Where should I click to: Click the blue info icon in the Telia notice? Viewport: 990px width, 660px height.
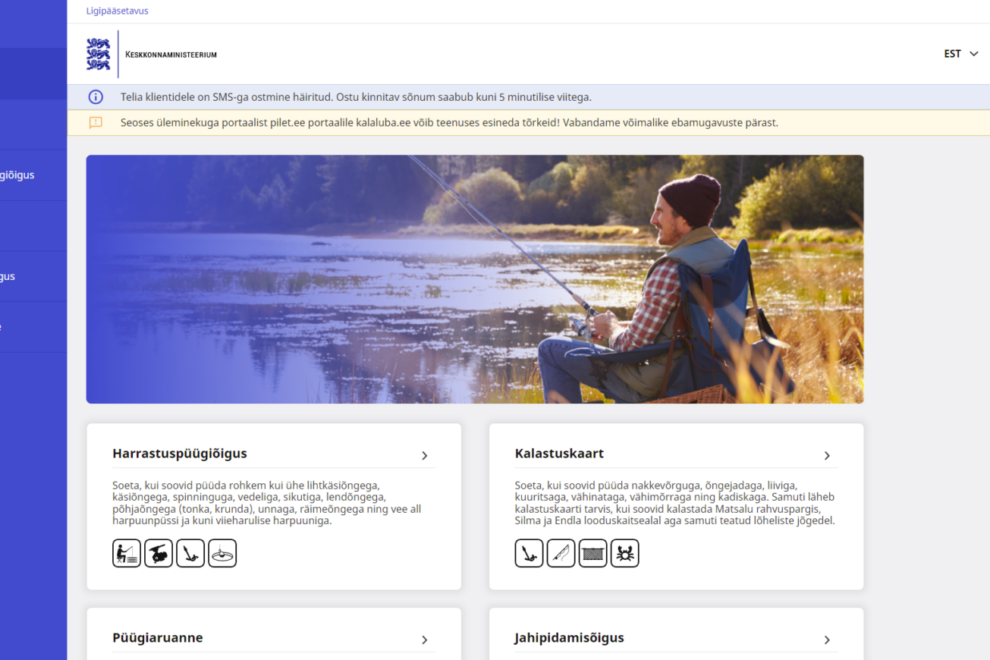pos(95,97)
